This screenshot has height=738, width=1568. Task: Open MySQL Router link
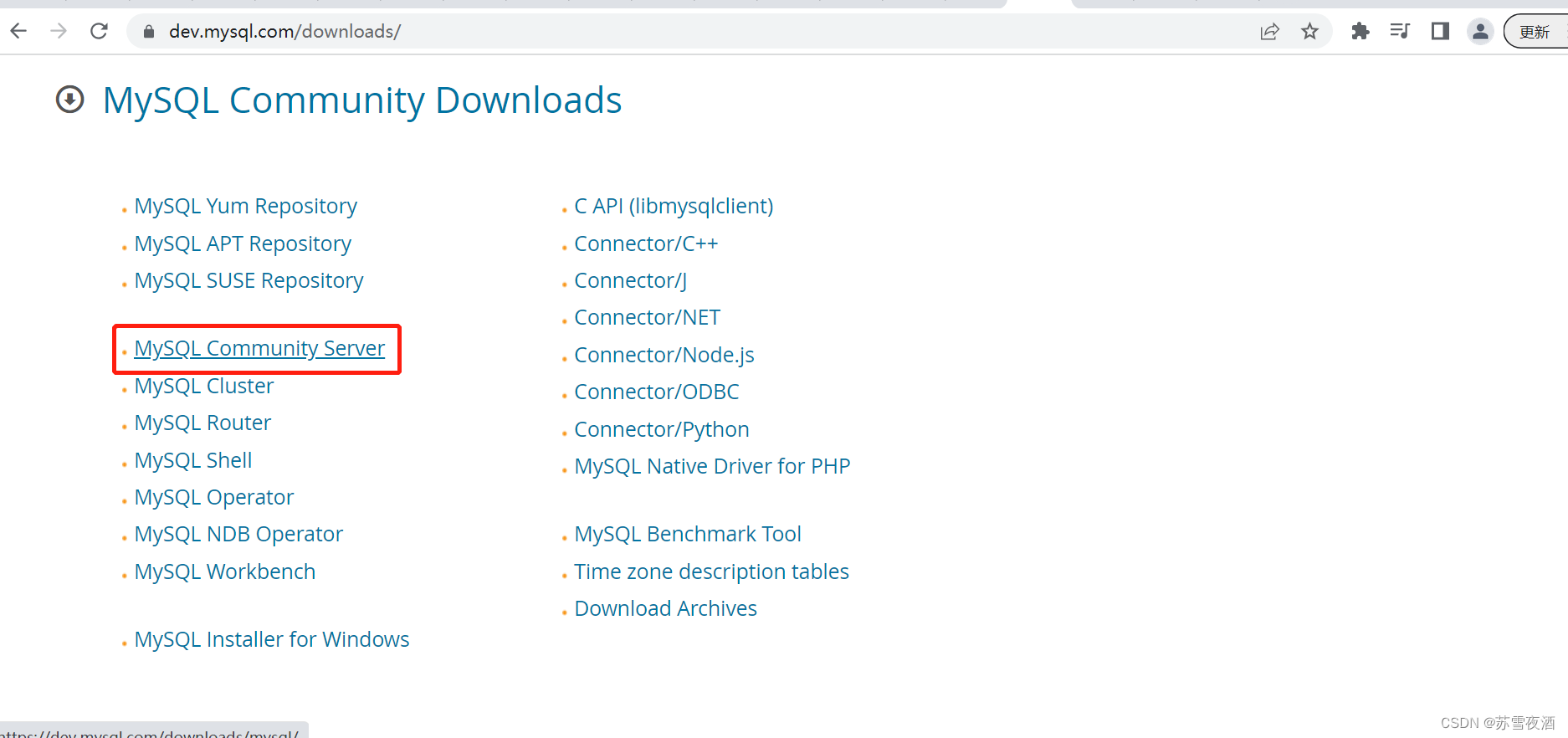pyautogui.click(x=203, y=423)
